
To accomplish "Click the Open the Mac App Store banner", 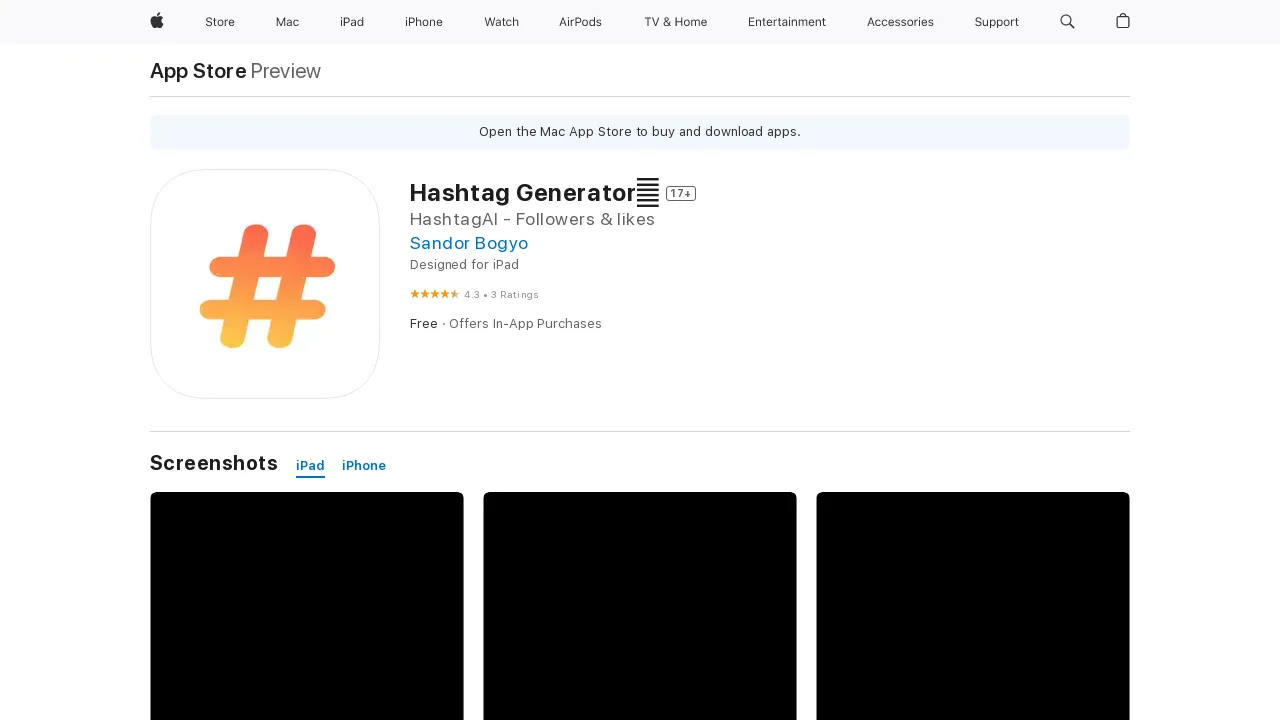I will click(x=640, y=132).
